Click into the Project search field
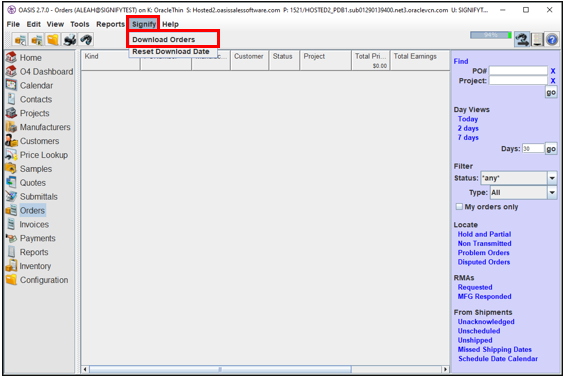The width and height of the screenshot is (563, 377). (518, 80)
